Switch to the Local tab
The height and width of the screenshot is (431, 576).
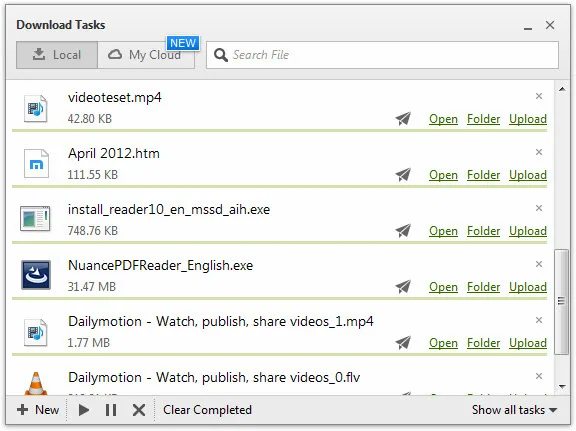(x=57, y=55)
